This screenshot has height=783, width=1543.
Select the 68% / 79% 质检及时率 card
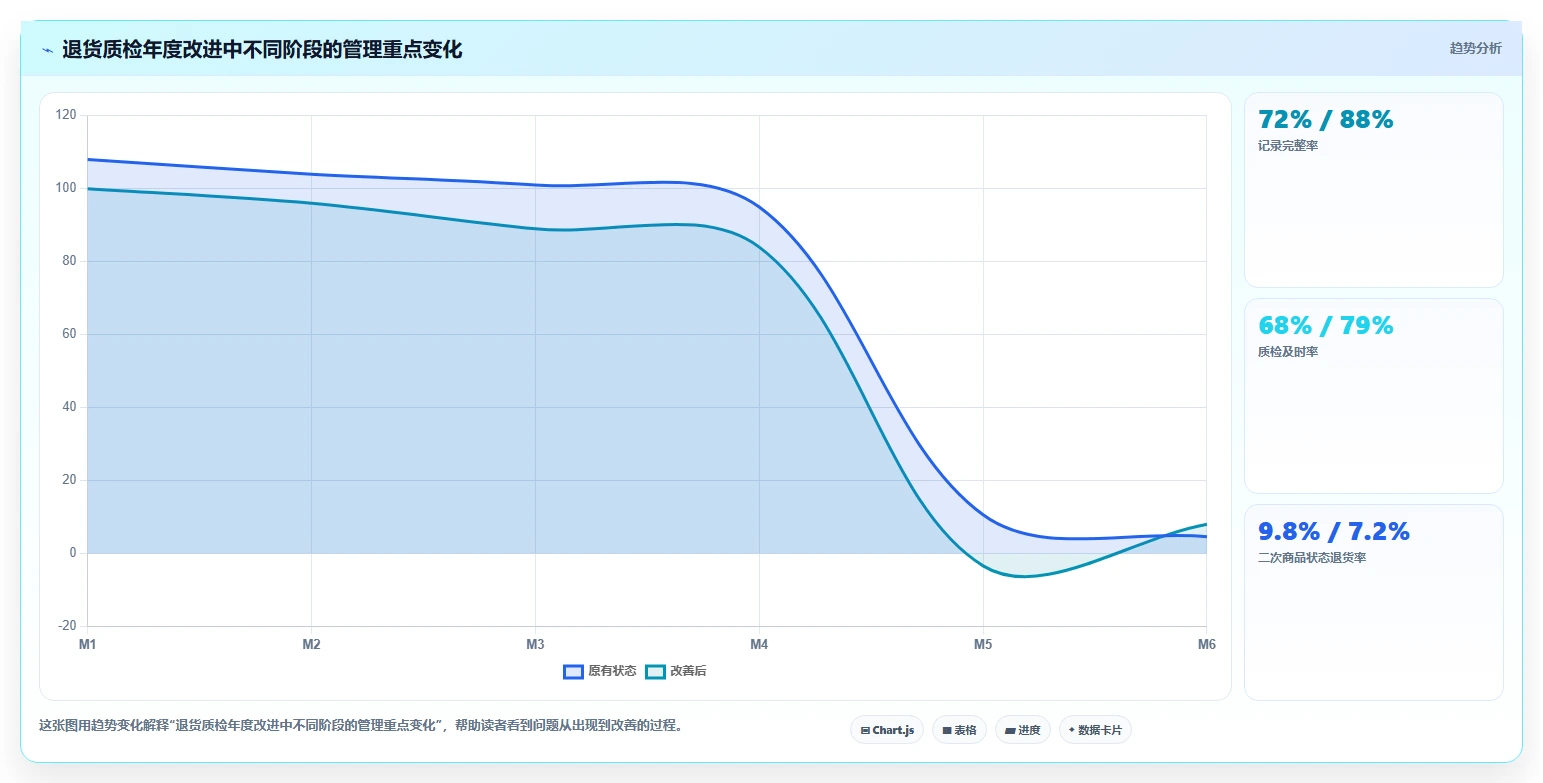pyautogui.click(x=1373, y=396)
